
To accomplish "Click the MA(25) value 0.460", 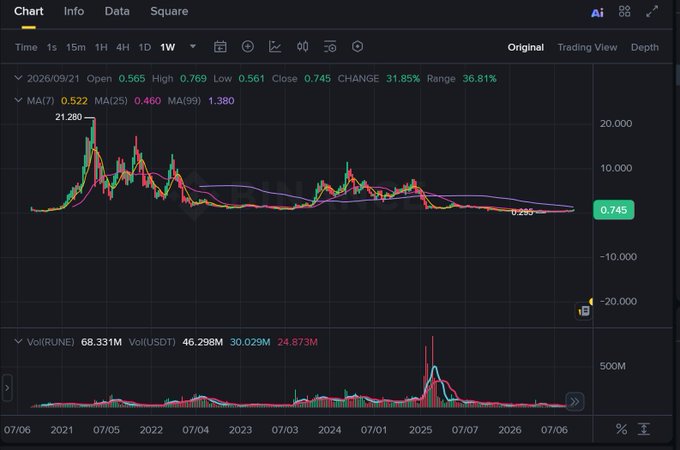I will click(x=147, y=101).
